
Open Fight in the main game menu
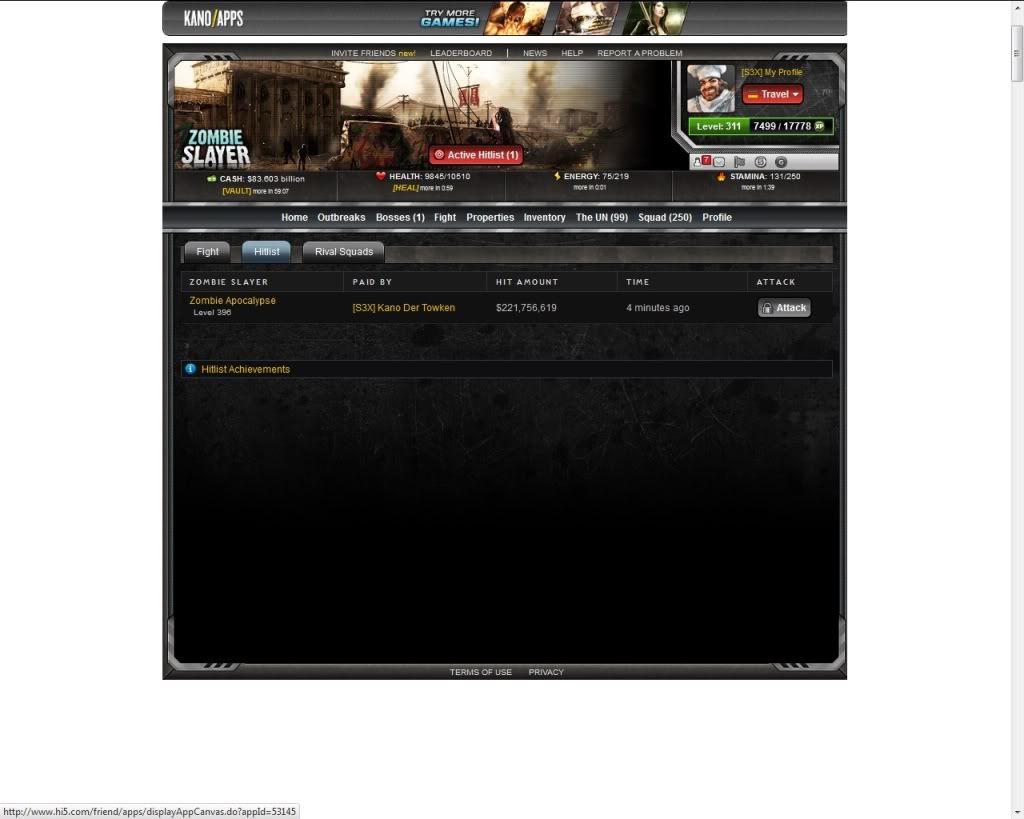pos(445,217)
